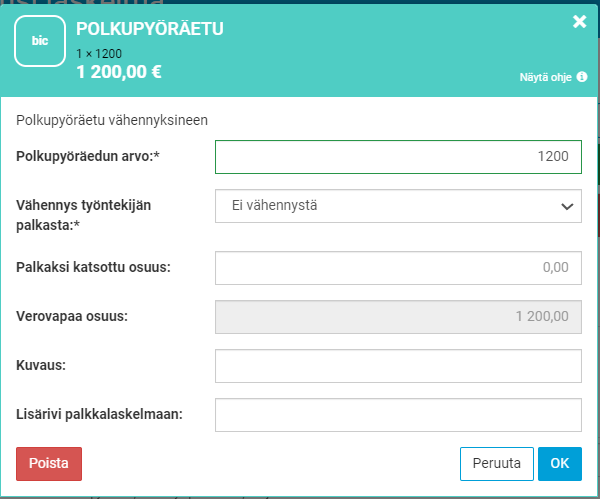
Task: Click the 1 200,00 € total in header
Action: 119,71
